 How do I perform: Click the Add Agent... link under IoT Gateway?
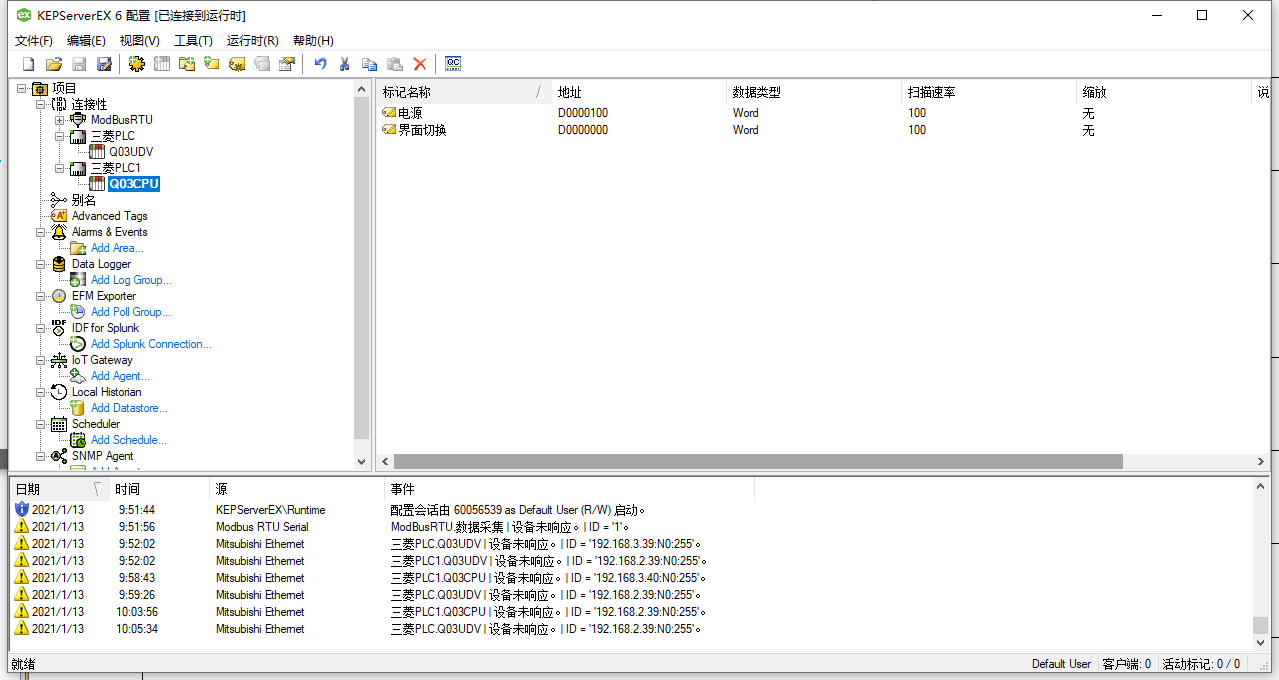click(x=120, y=376)
